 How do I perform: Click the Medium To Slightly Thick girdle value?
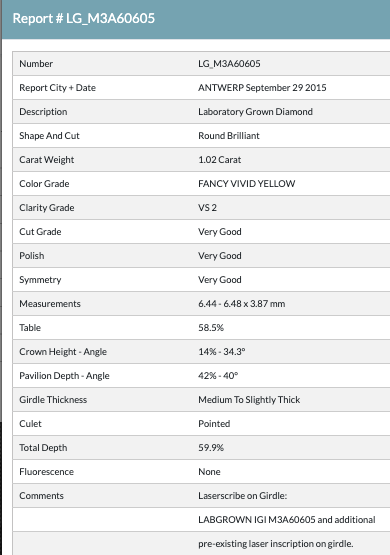[x=249, y=400]
